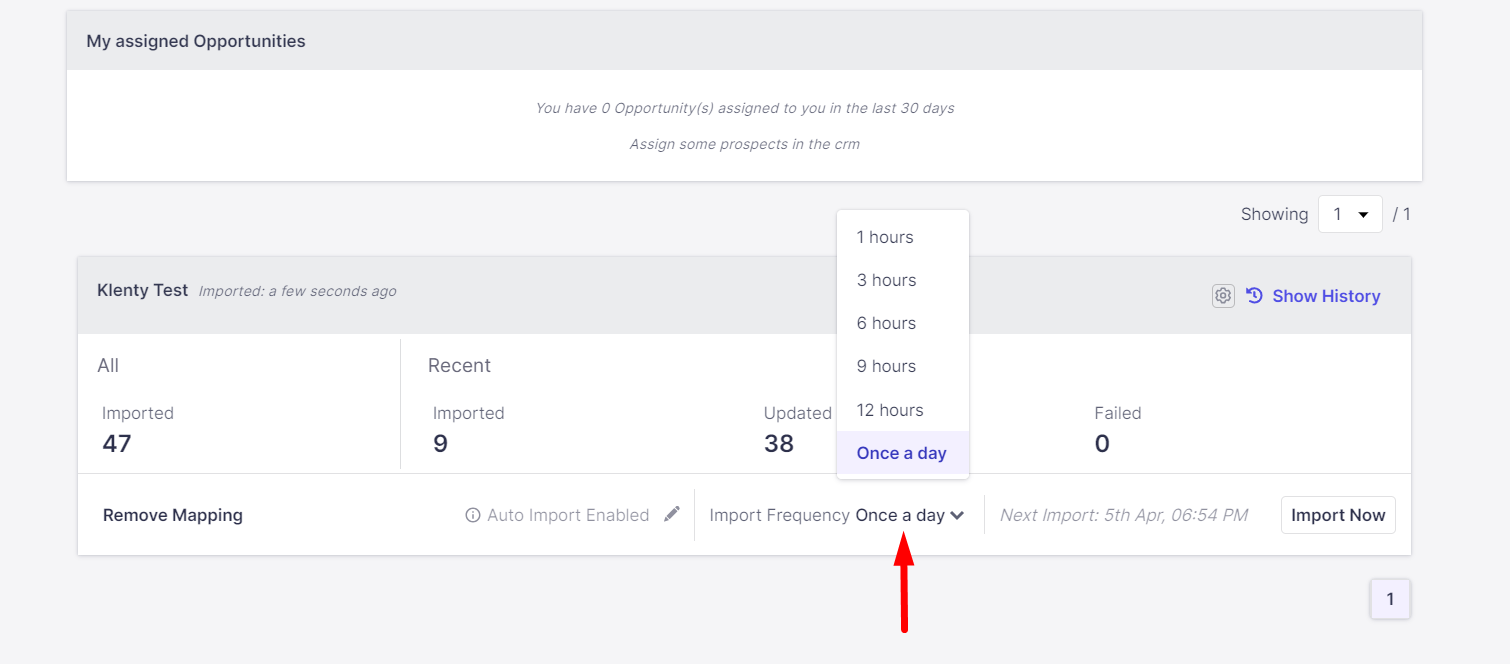Click the Failed count value 0

point(1102,443)
